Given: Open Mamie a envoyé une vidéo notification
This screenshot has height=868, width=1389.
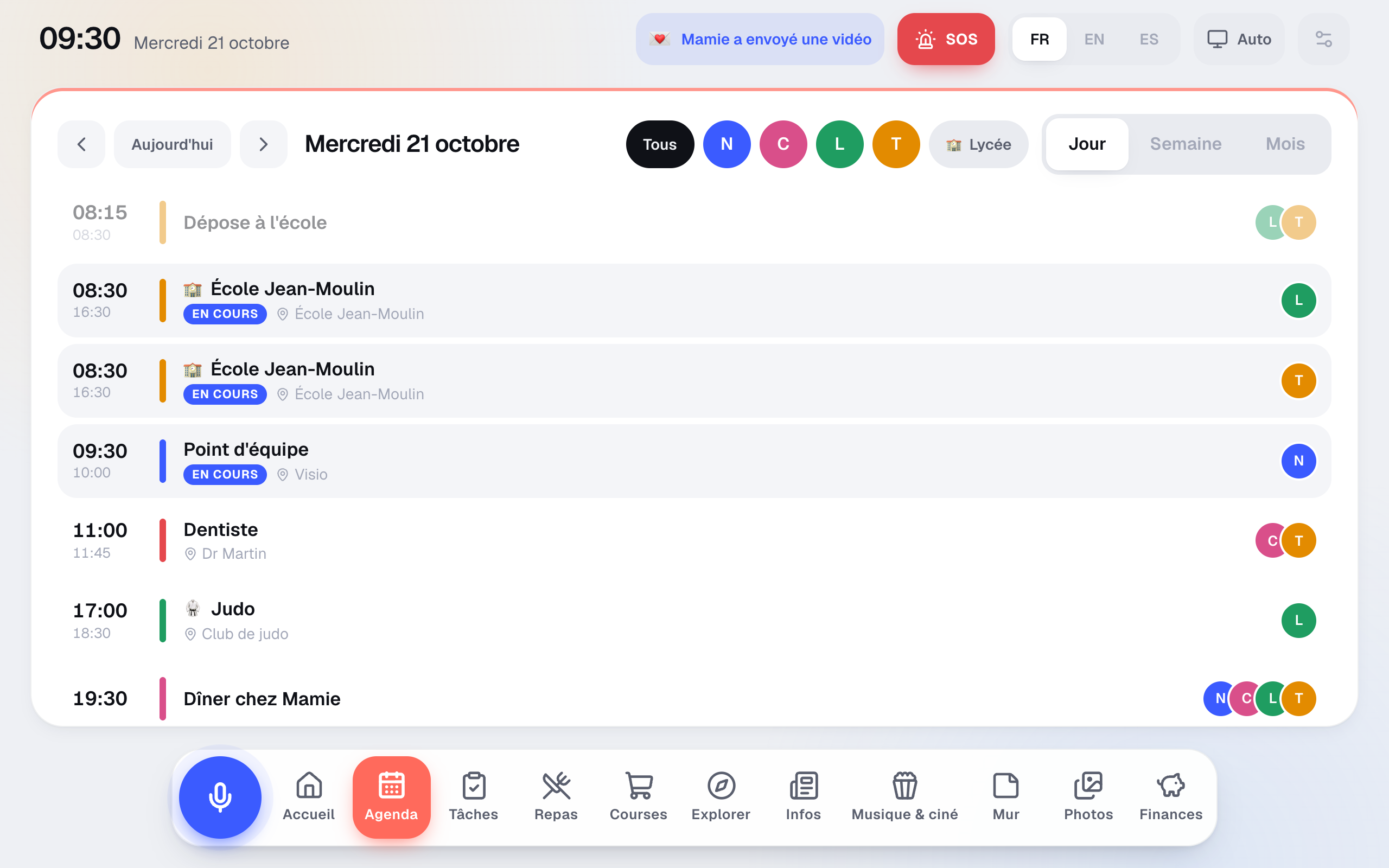Looking at the screenshot, I should point(760,39).
